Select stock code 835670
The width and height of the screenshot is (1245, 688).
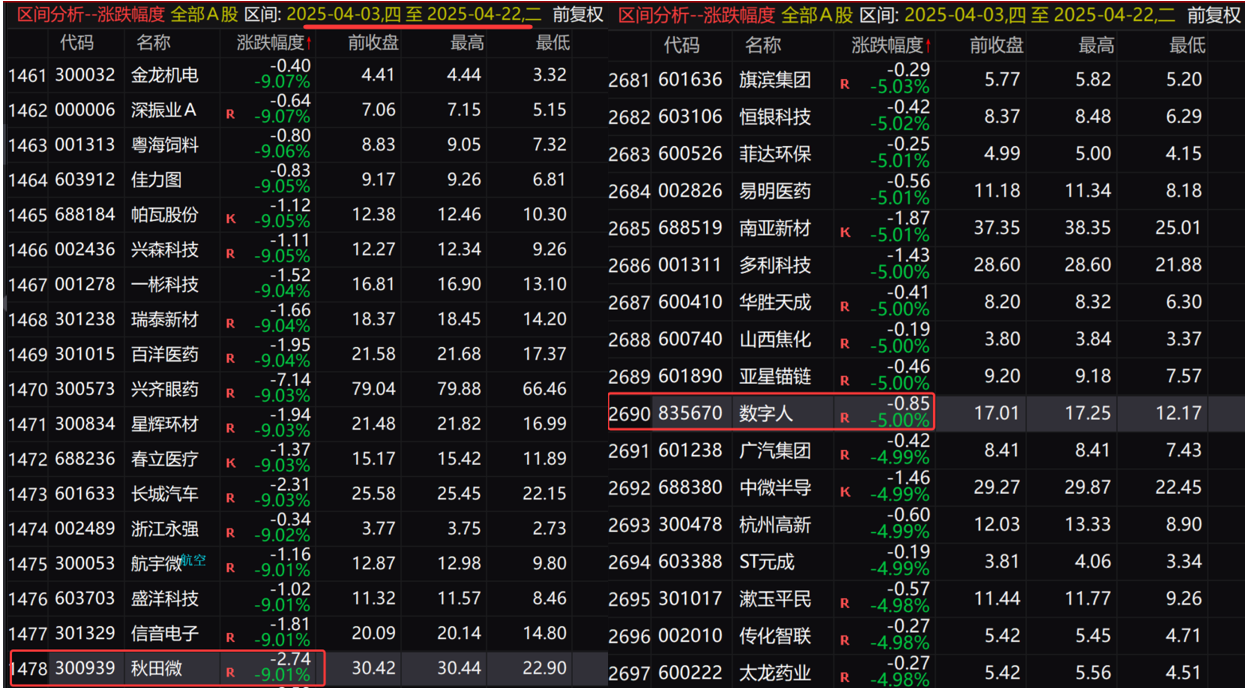click(x=690, y=413)
